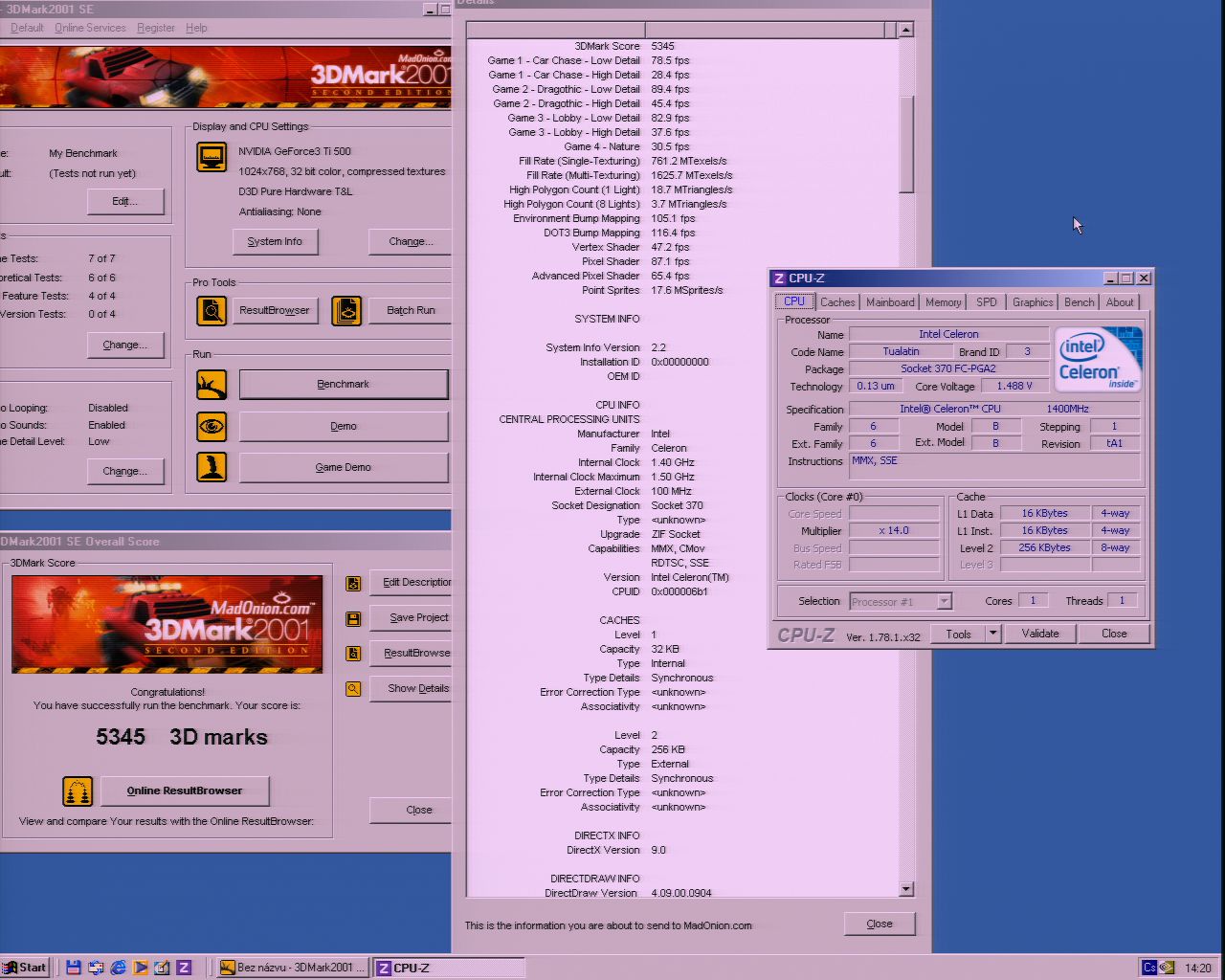The width and height of the screenshot is (1225, 980).
Task: Click the Close button in CPU-Z
Action: tap(1114, 634)
